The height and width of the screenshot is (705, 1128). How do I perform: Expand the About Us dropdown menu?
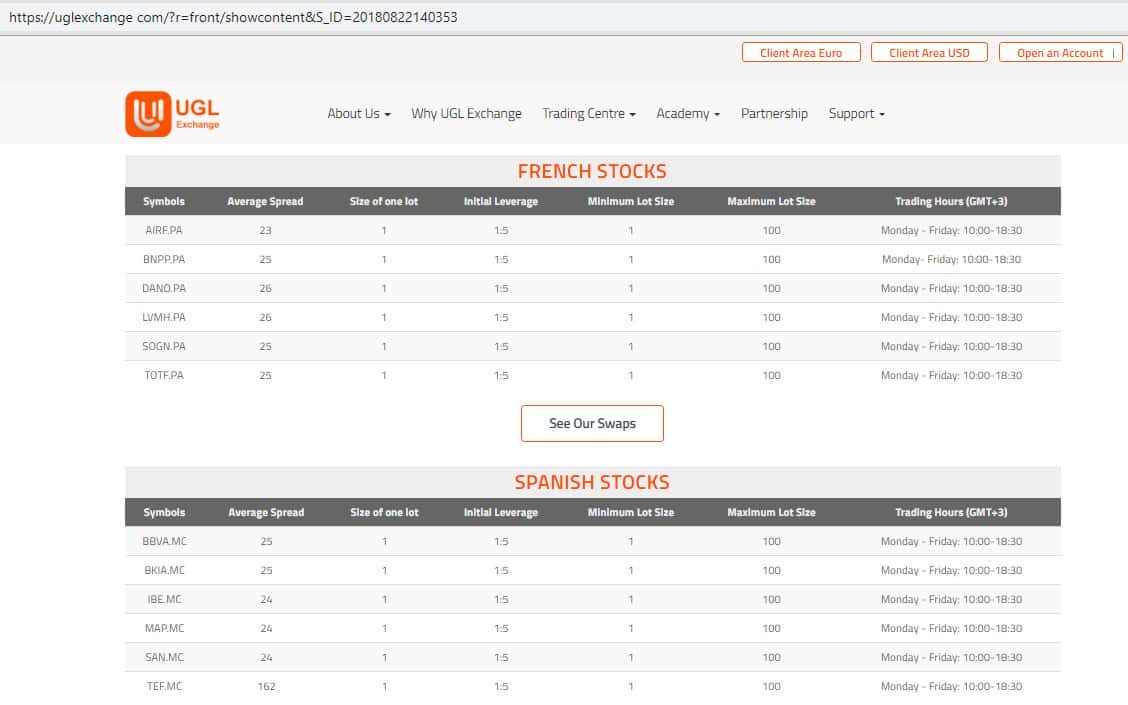(x=358, y=114)
